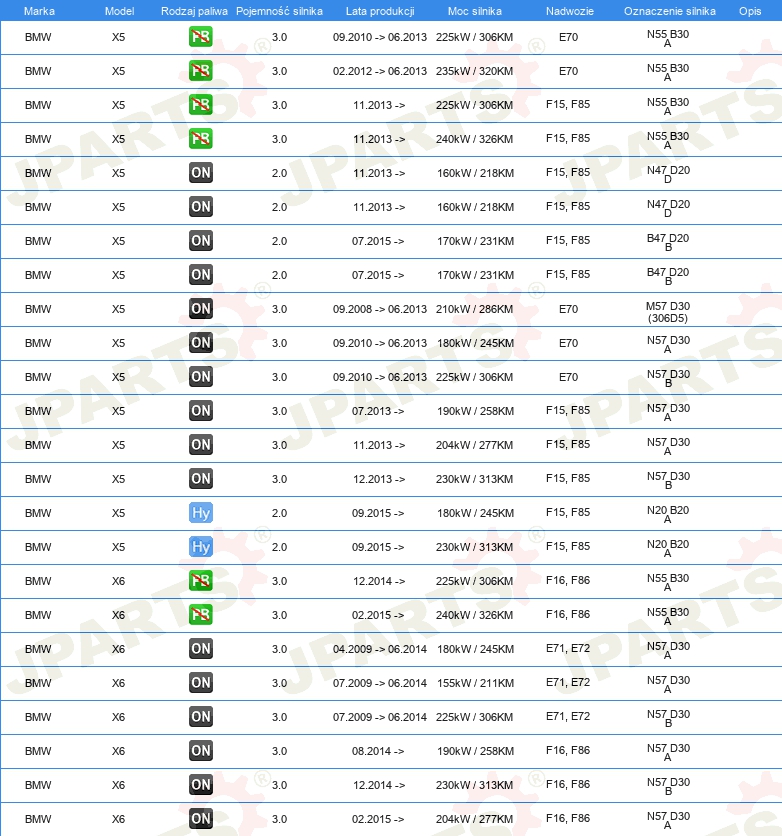Click the '08.2014 ->' production cell

click(378, 751)
